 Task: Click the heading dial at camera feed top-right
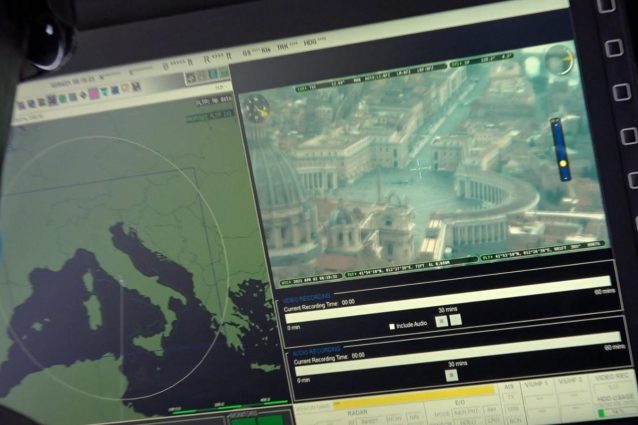pos(562,58)
